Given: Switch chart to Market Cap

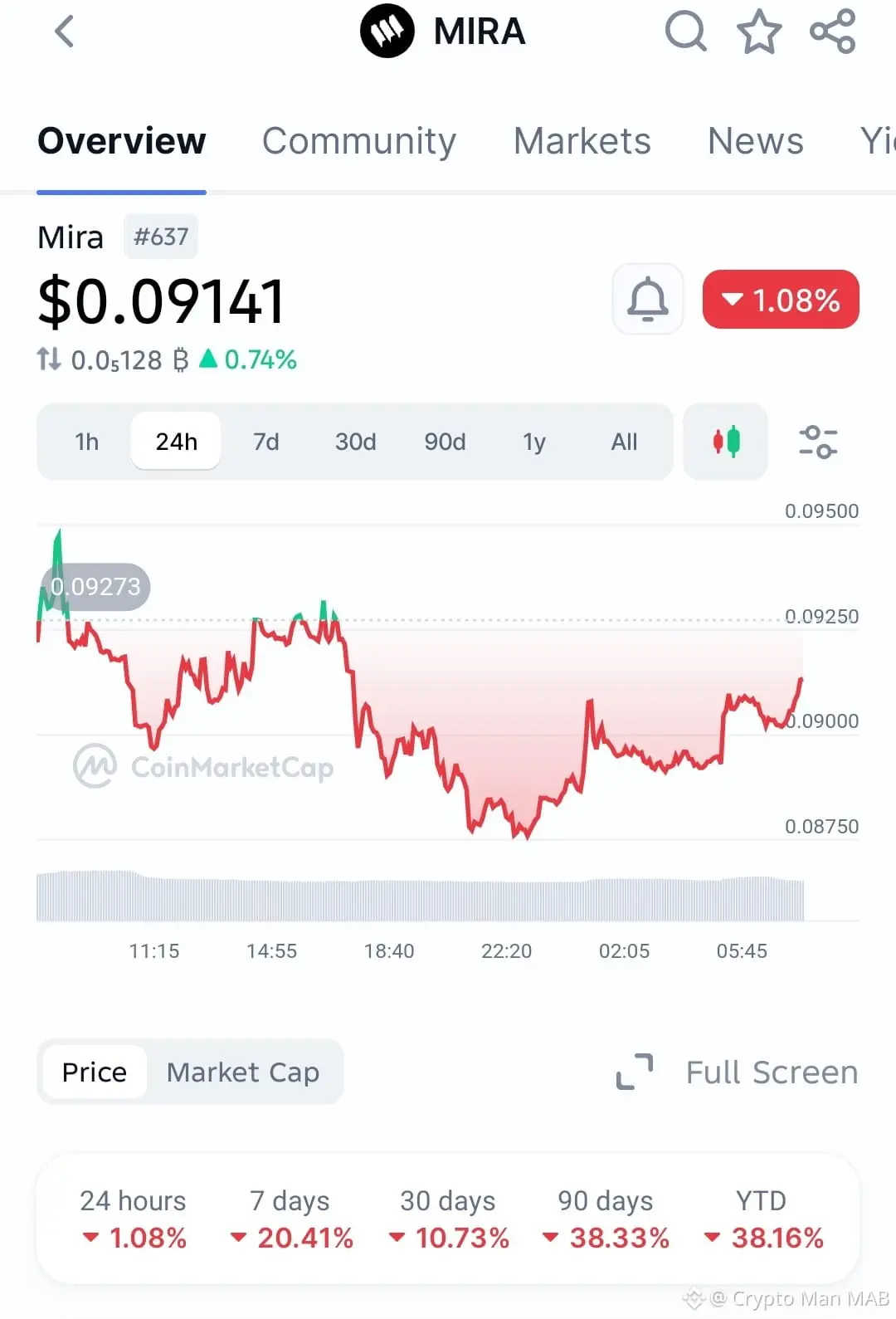Looking at the screenshot, I should [243, 1072].
